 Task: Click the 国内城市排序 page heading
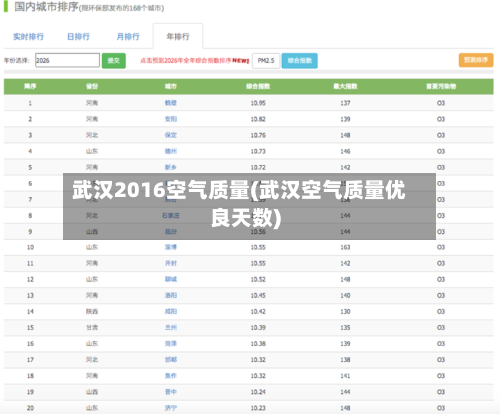(46, 7)
